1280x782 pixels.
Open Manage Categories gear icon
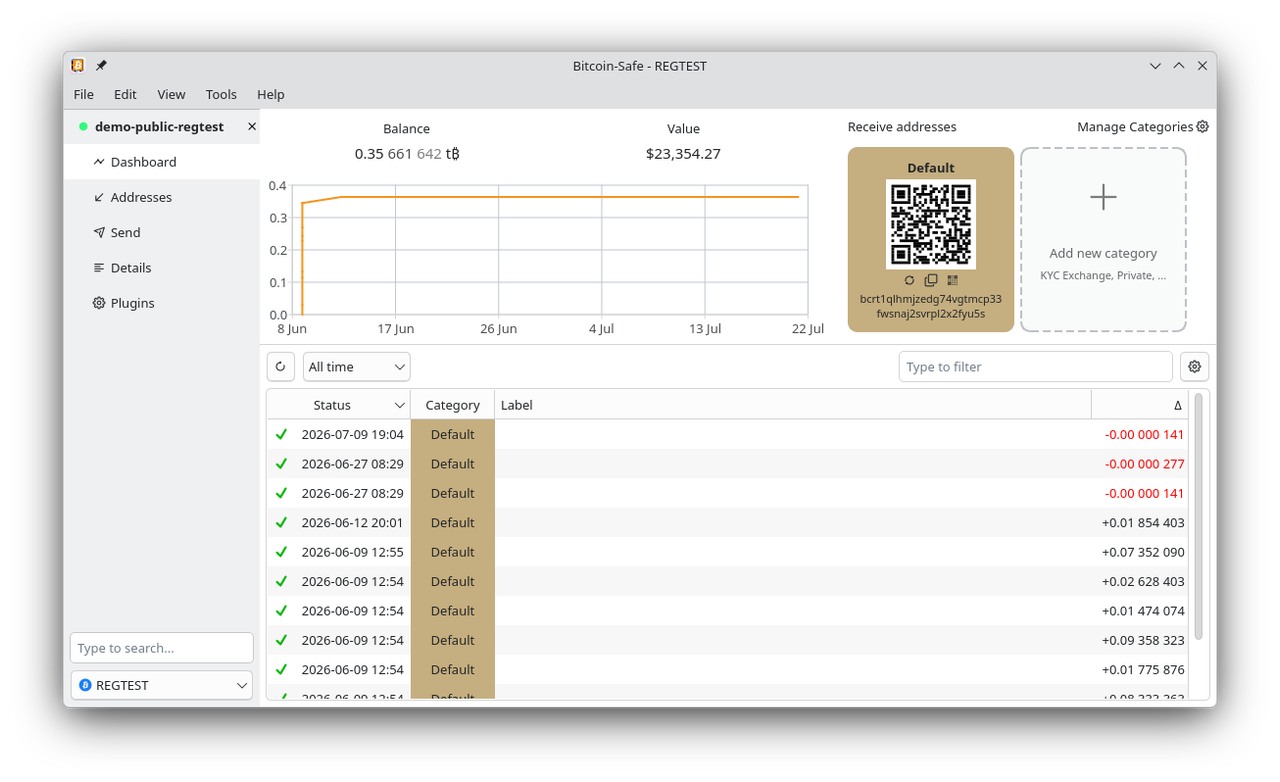[1203, 127]
